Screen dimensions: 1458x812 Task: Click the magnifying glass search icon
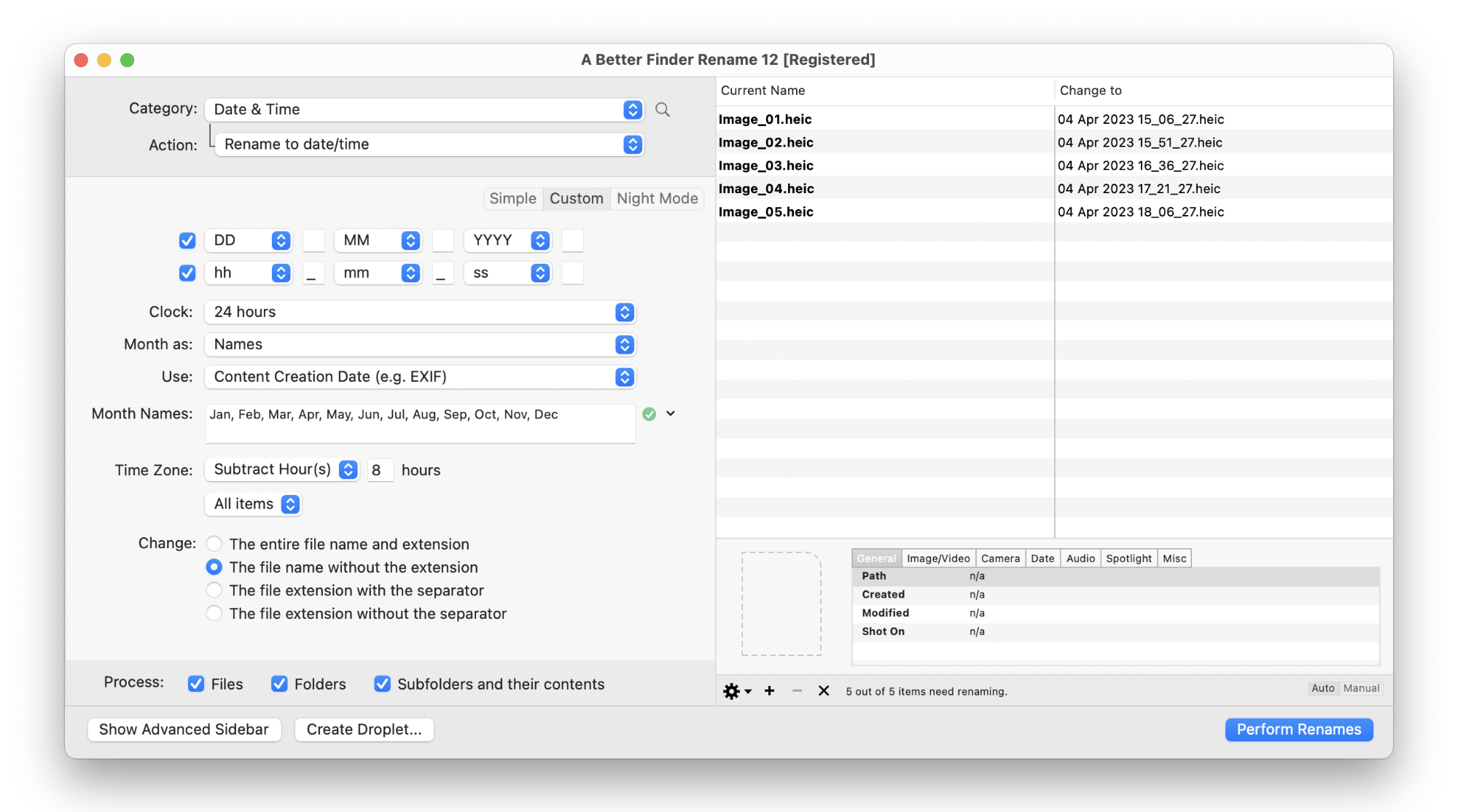662,109
